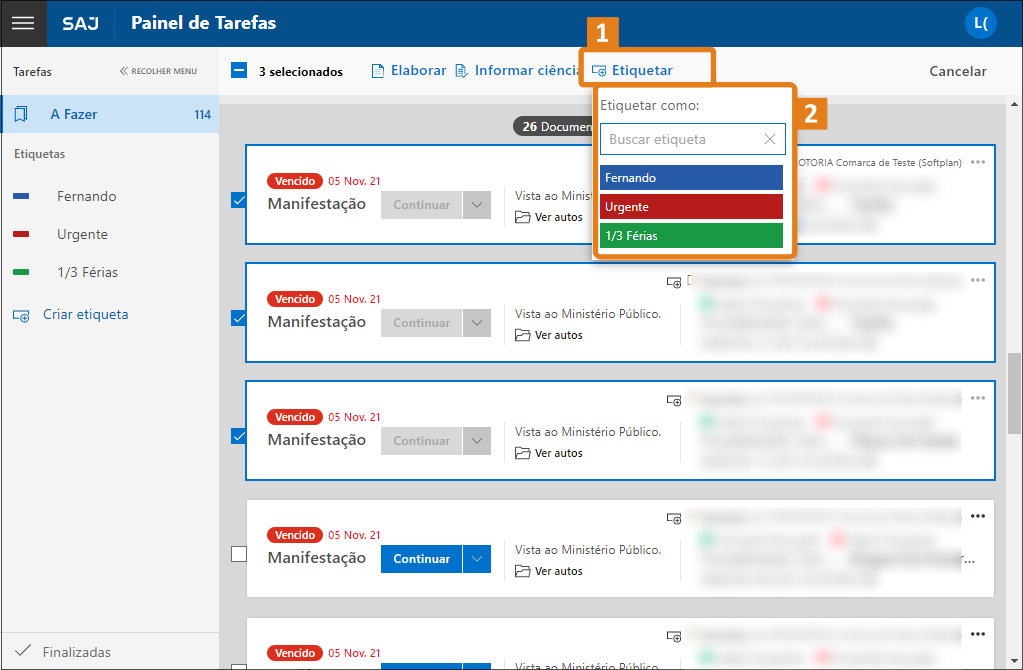
Task: Collapse sidebar with Recolher Menu
Action: click(158, 71)
